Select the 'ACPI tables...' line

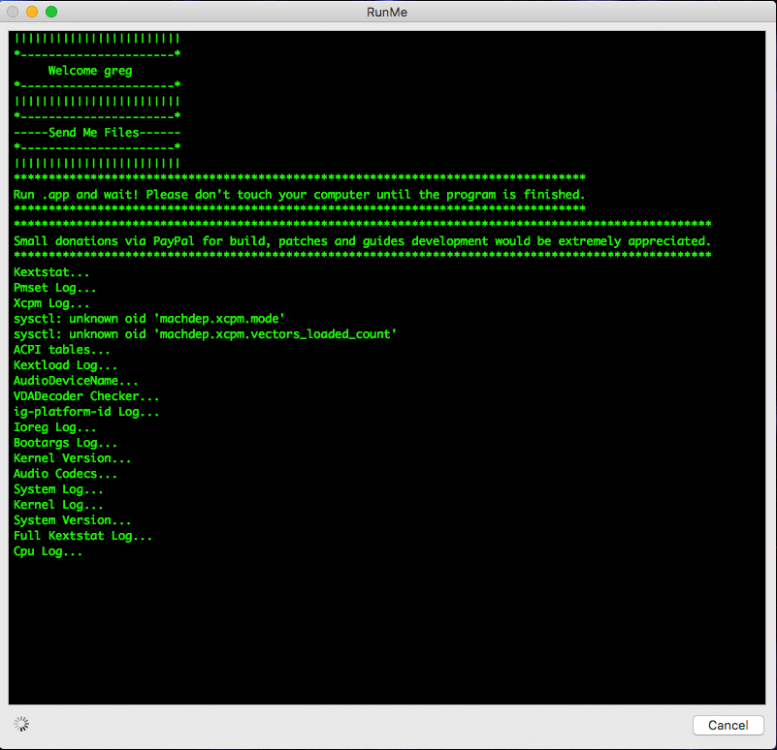(62, 350)
